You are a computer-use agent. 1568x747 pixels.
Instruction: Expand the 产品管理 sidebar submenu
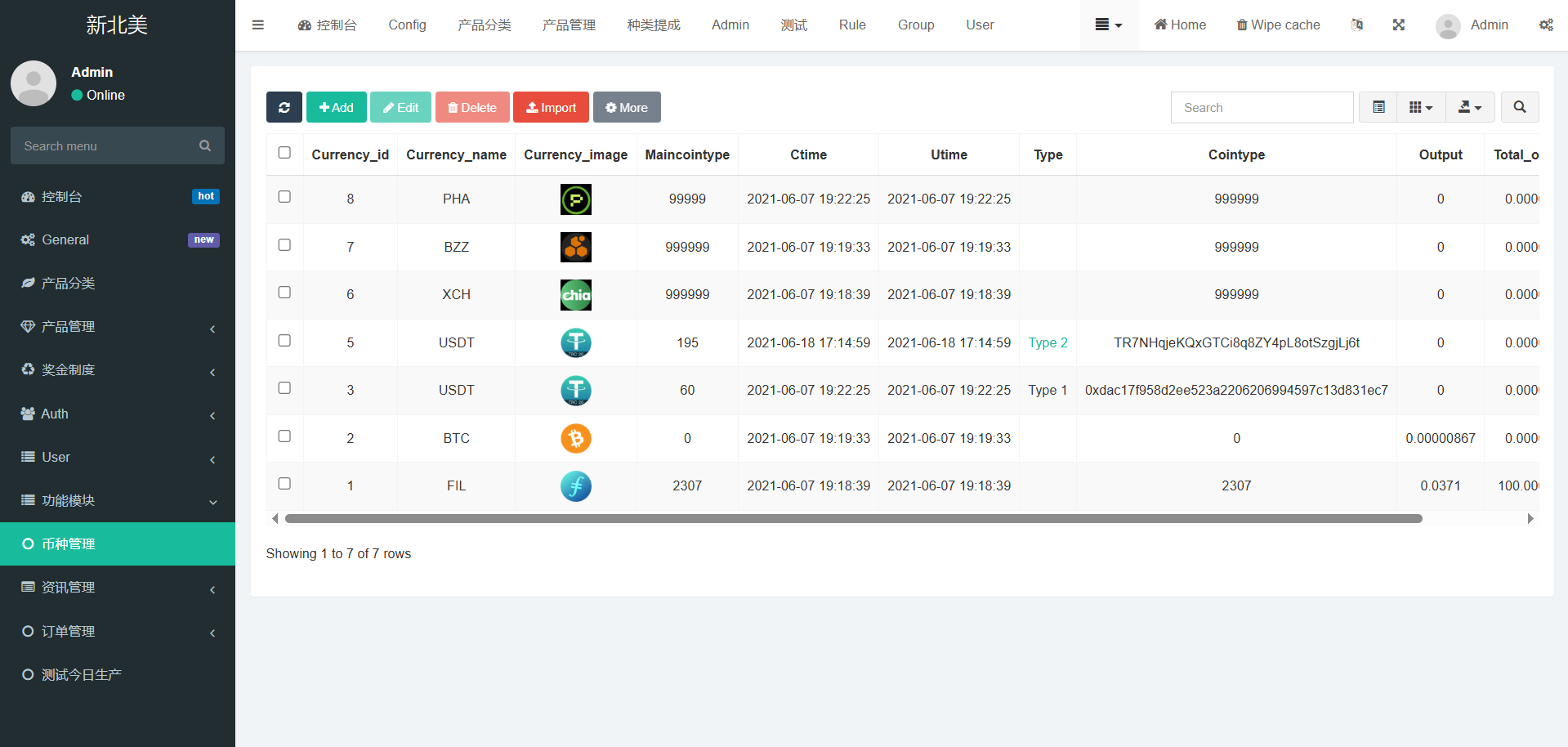(118, 327)
